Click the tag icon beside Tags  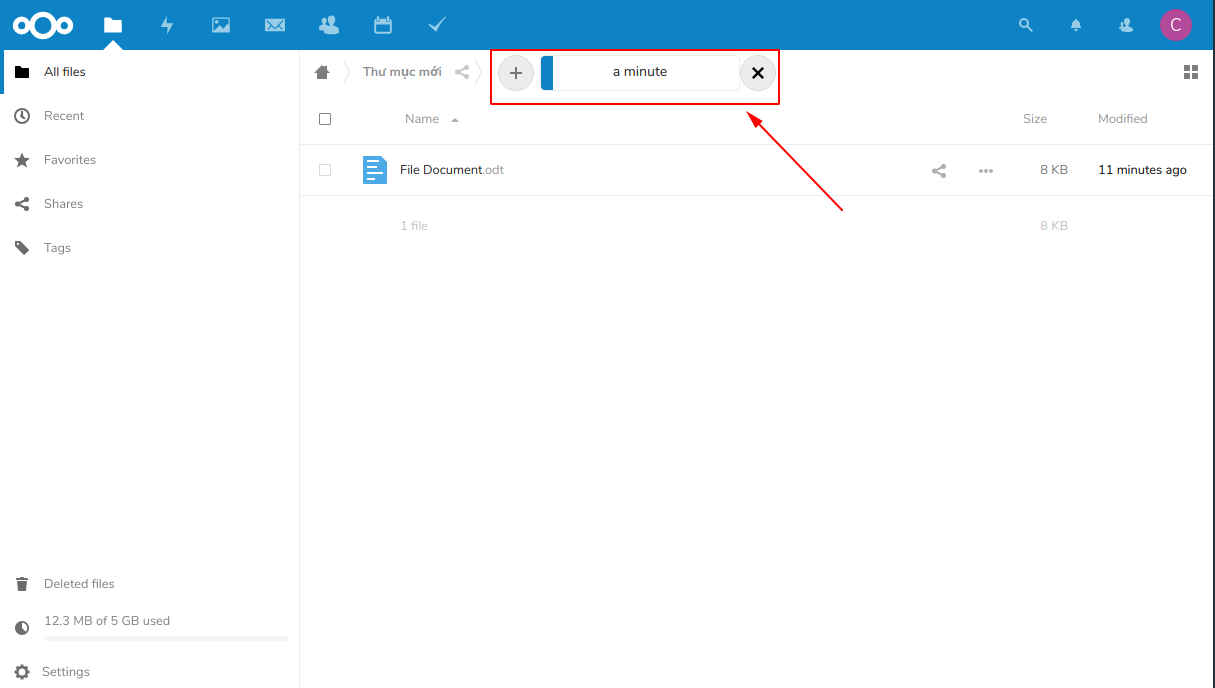[22, 248]
